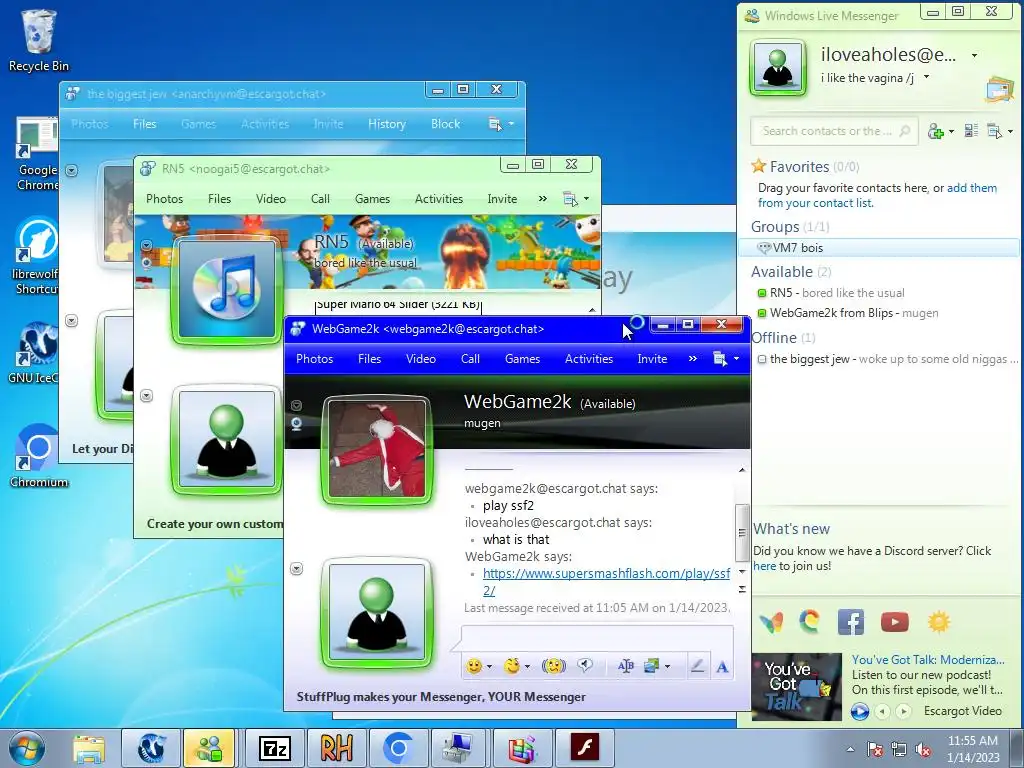The width and height of the screenshot is (1024, 768).
Task: Open the winks picker in chat toolbar
Action: (512, 666)
